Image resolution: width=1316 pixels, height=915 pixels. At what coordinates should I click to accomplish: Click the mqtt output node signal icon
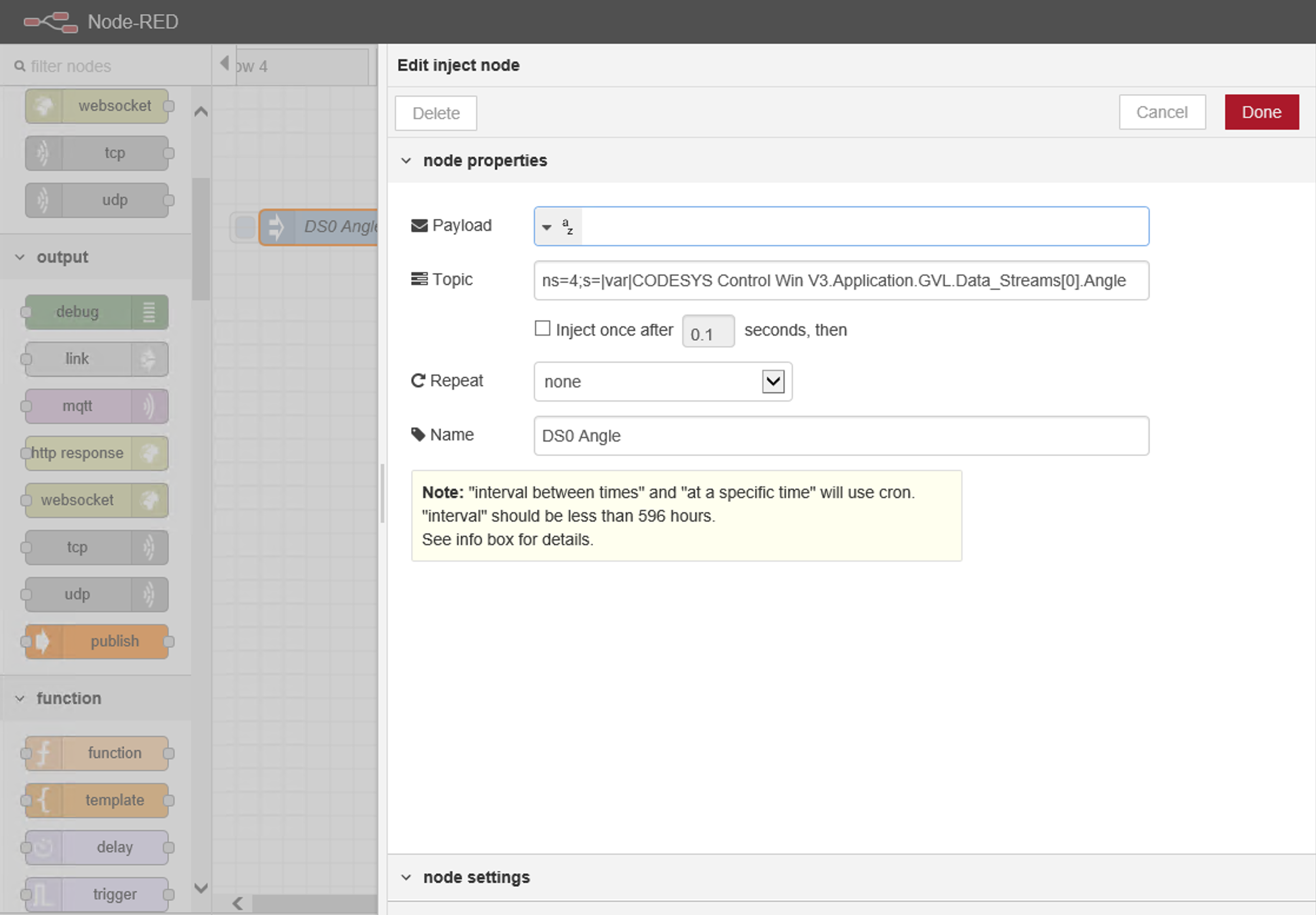(149, 406)
